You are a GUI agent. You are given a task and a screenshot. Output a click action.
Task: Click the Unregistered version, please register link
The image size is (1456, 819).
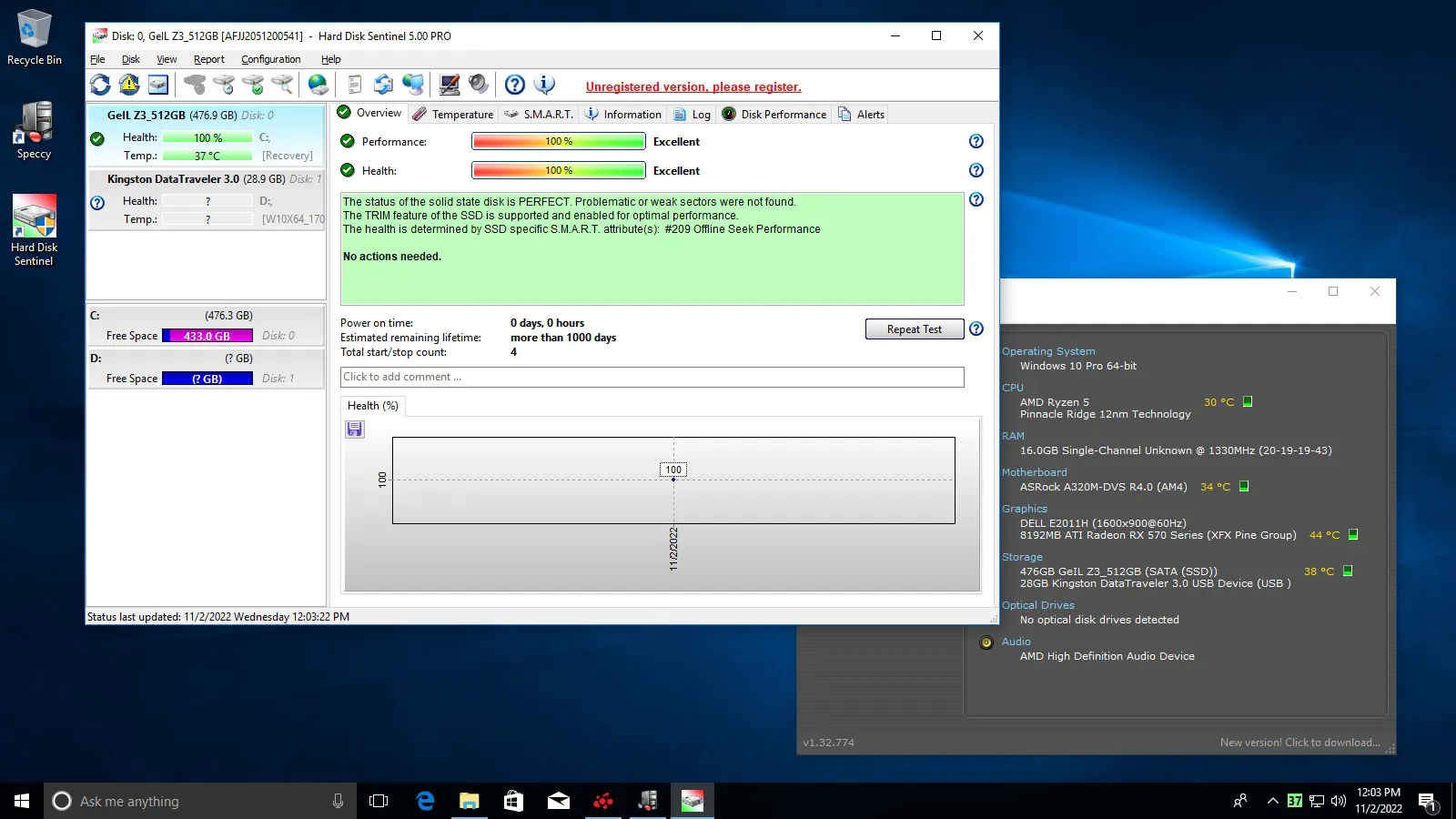pyautogui.click(x=693, y=86)
